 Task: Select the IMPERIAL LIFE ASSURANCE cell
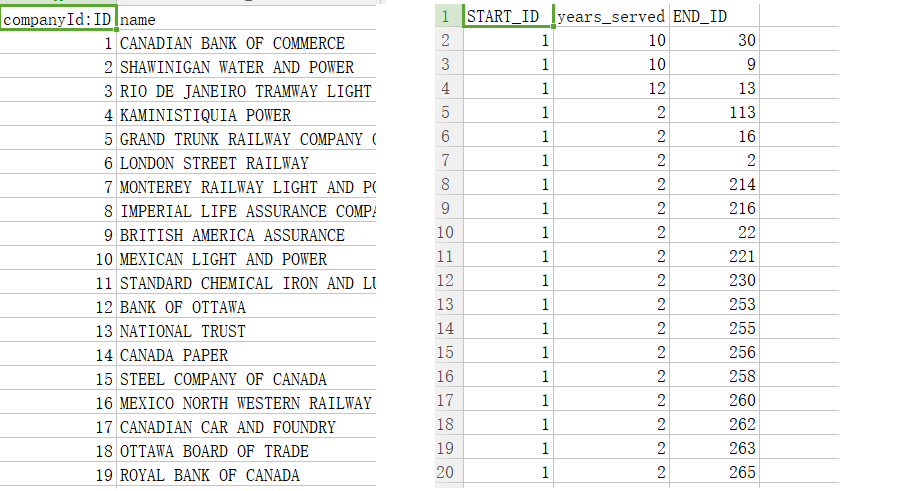point(247,211)
